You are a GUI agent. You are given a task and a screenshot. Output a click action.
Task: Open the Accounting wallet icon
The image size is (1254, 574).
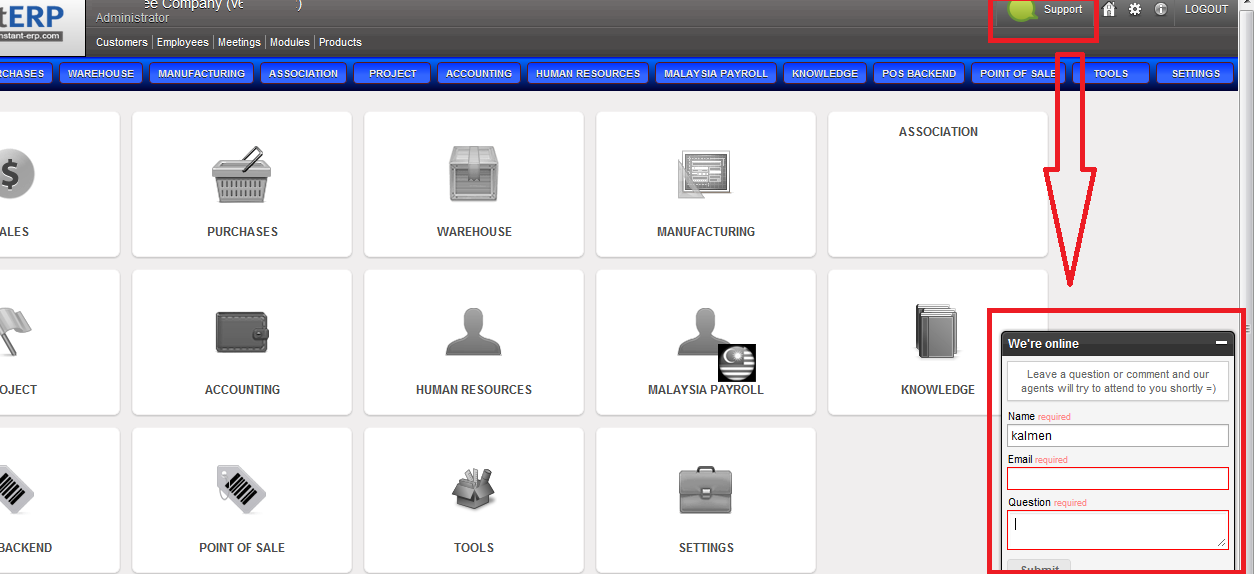(242, 332)
